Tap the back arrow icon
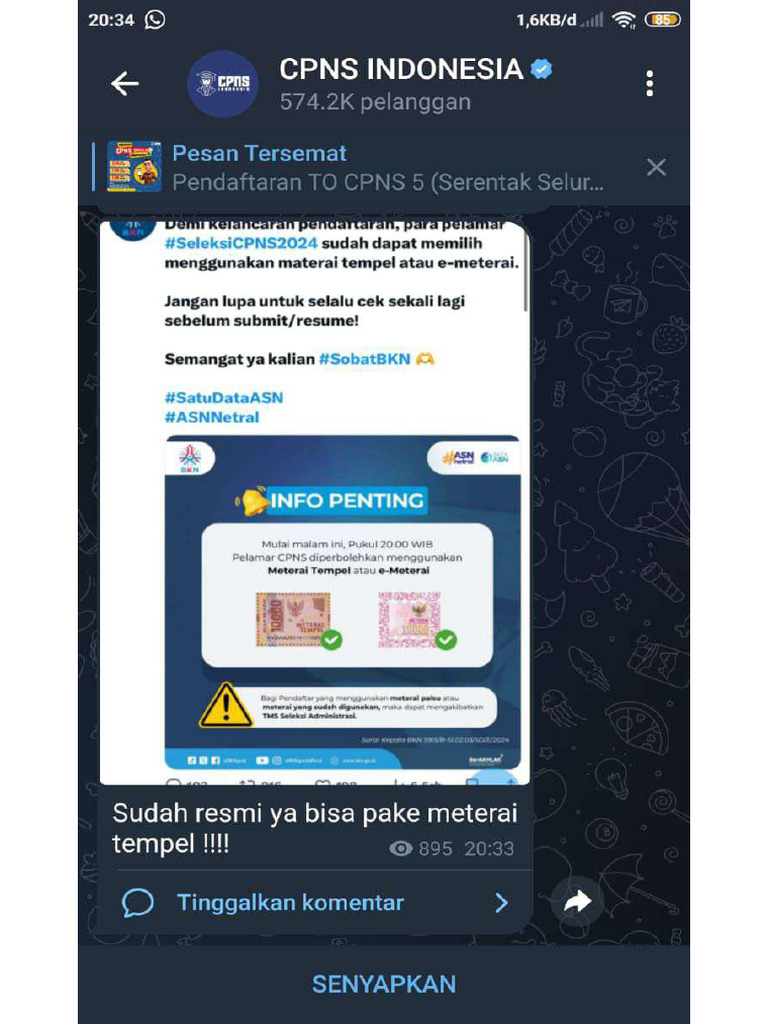768x1024 pixels. point(125,84)
